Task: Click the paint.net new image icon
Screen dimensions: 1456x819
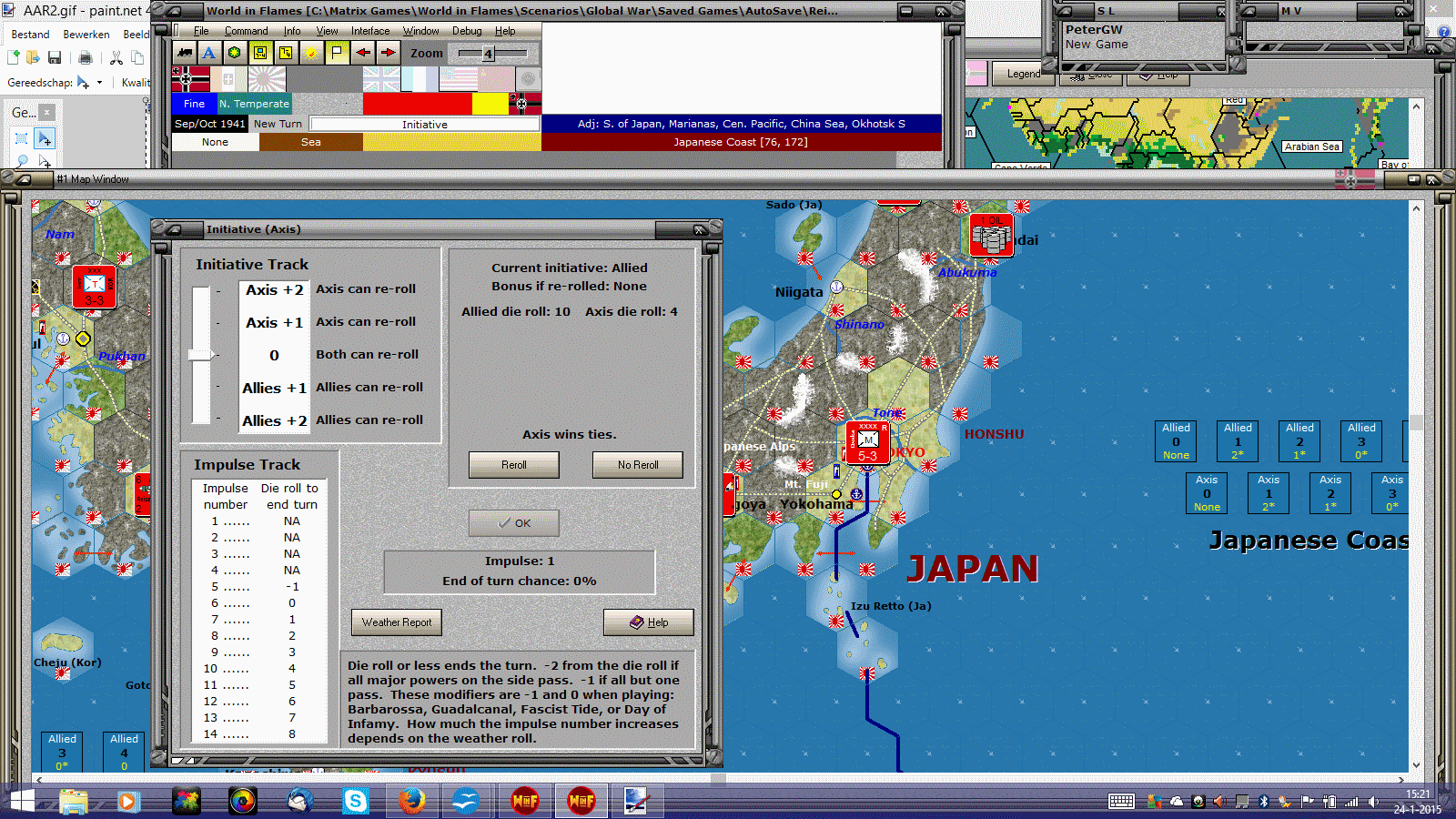Action: (14, 58)
